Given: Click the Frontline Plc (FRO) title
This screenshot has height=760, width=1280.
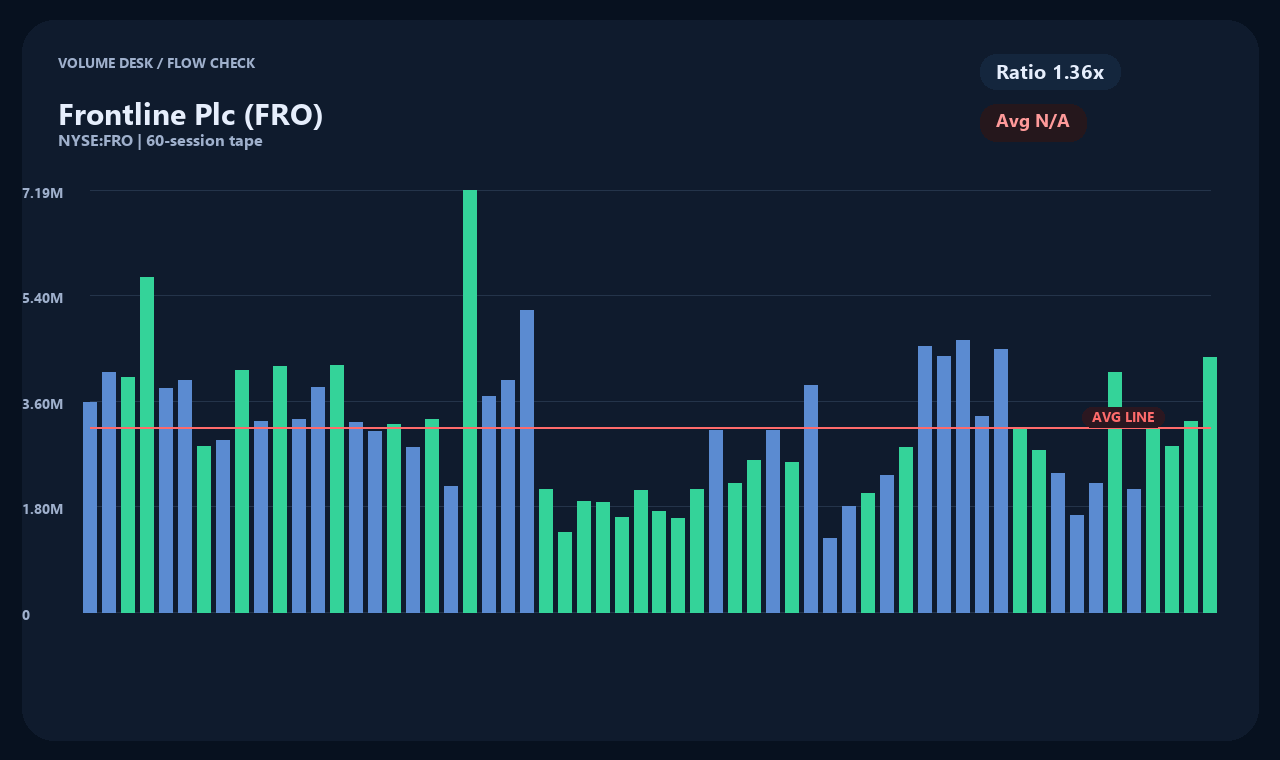Looking at the screenshot, I should tap(191, 115).
